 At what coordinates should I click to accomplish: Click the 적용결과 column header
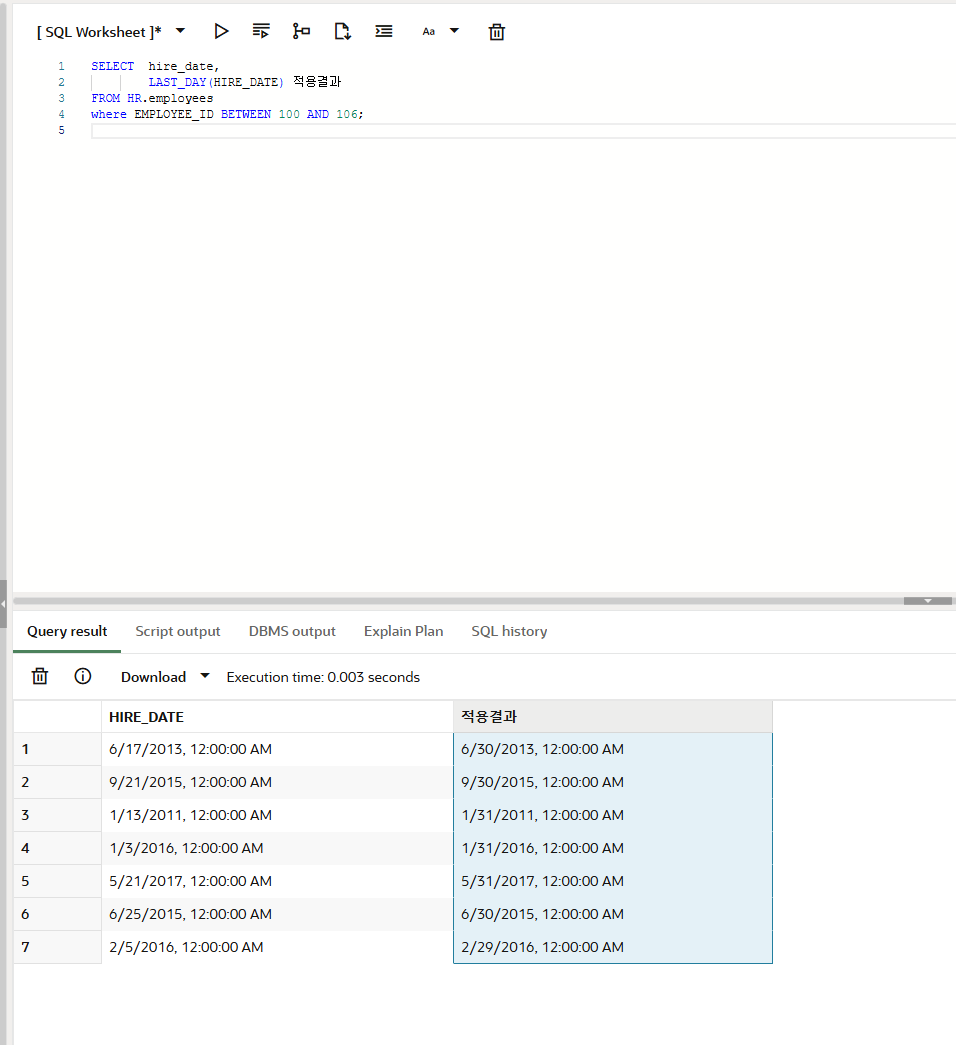613,717
